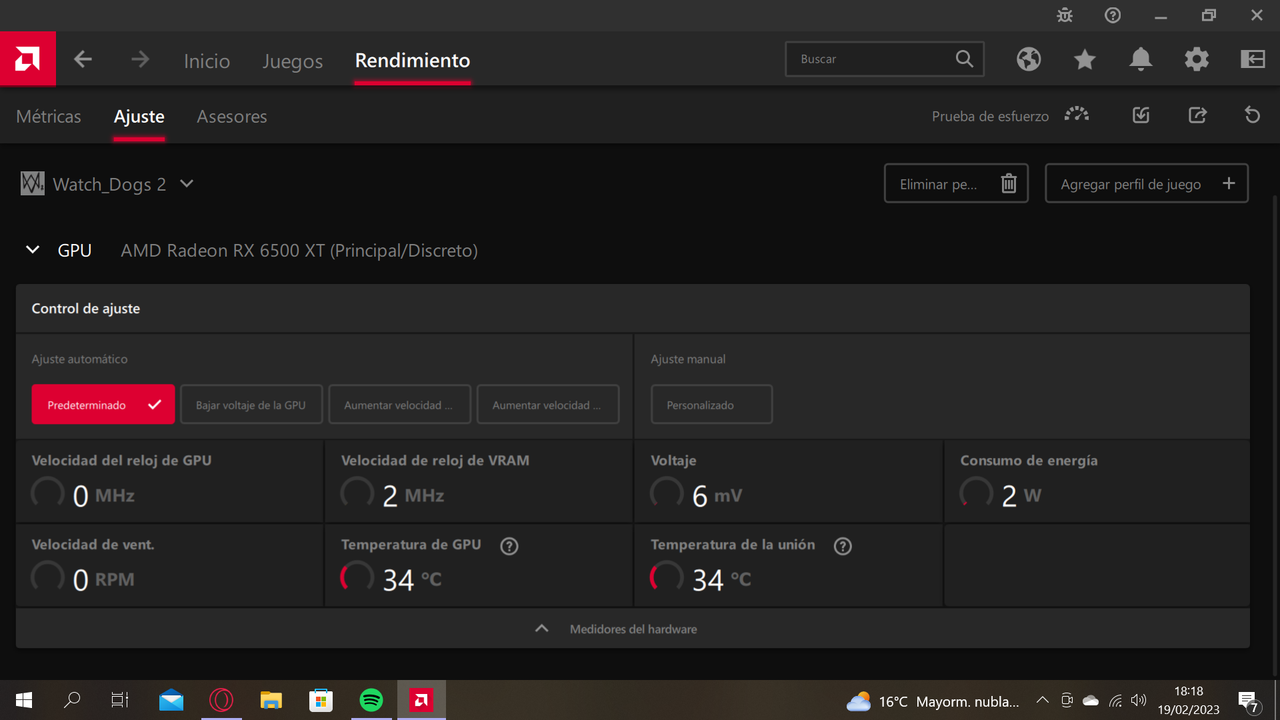Open the Rendimiento tab
This screenshot has height=720, width=1280.
click(412, 61)
